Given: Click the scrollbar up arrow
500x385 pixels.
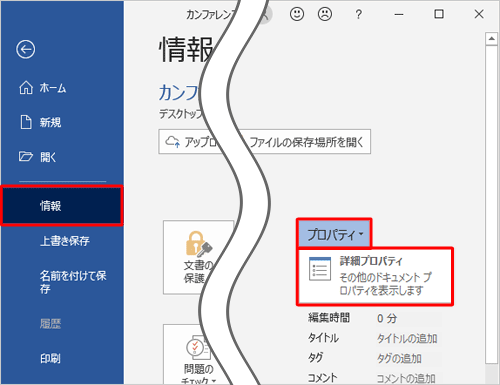Looking at the screenshot, I should (x=491, y=39).
